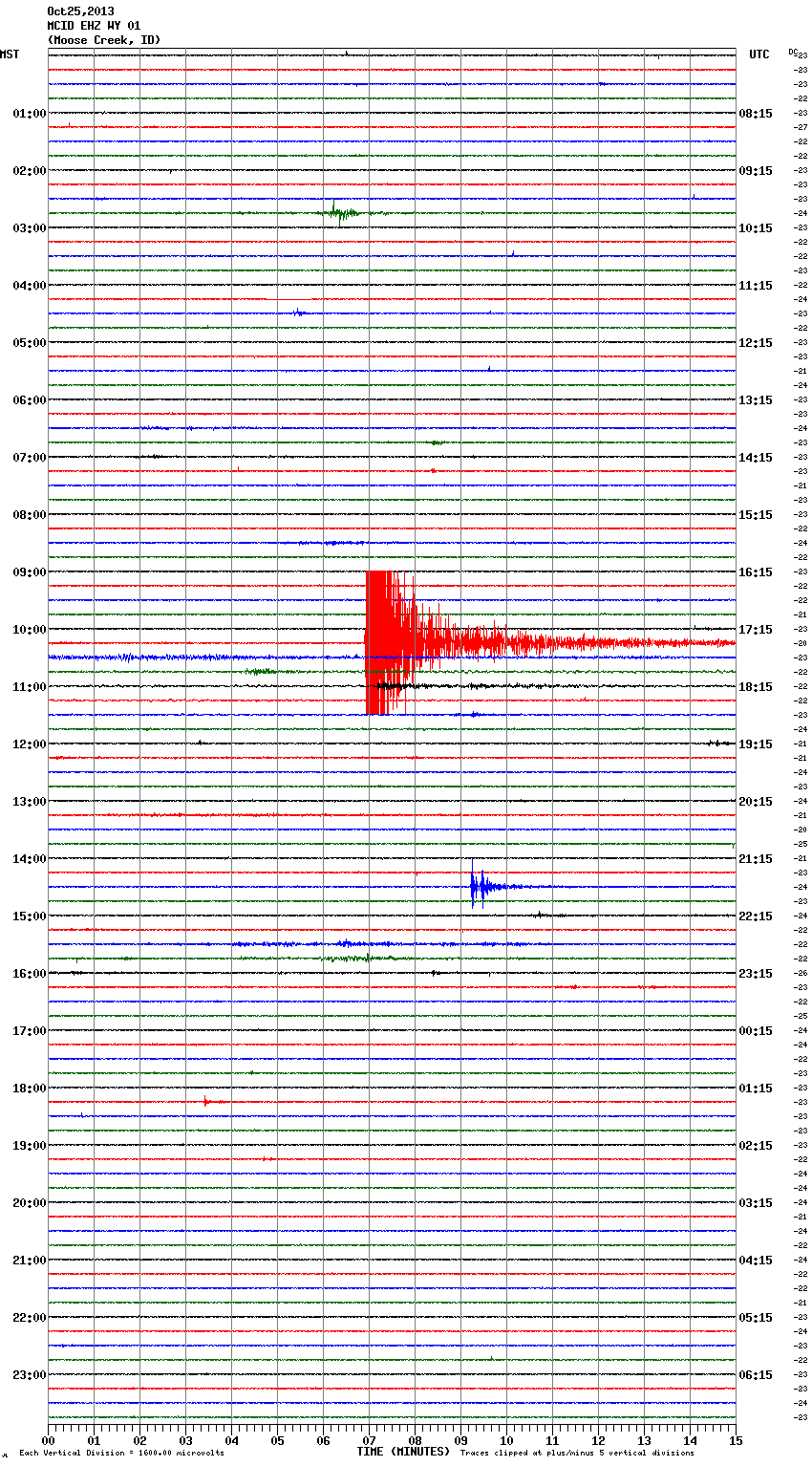Select the UTC time label "18:15"
The width and height of the screenshot is (812, 1466).
click(x=756, y=687)
